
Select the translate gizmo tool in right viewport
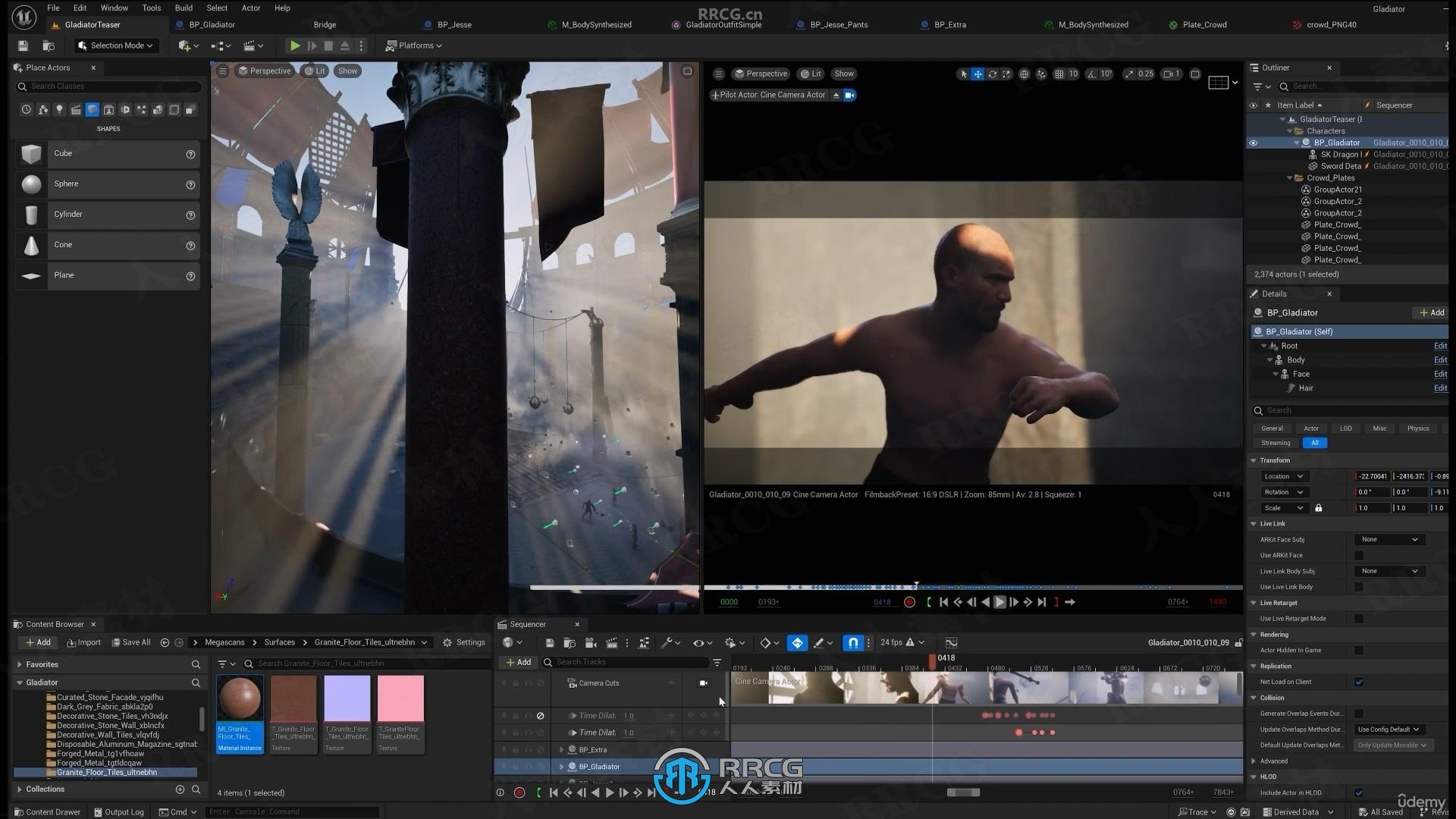click(x=977, y=74)
